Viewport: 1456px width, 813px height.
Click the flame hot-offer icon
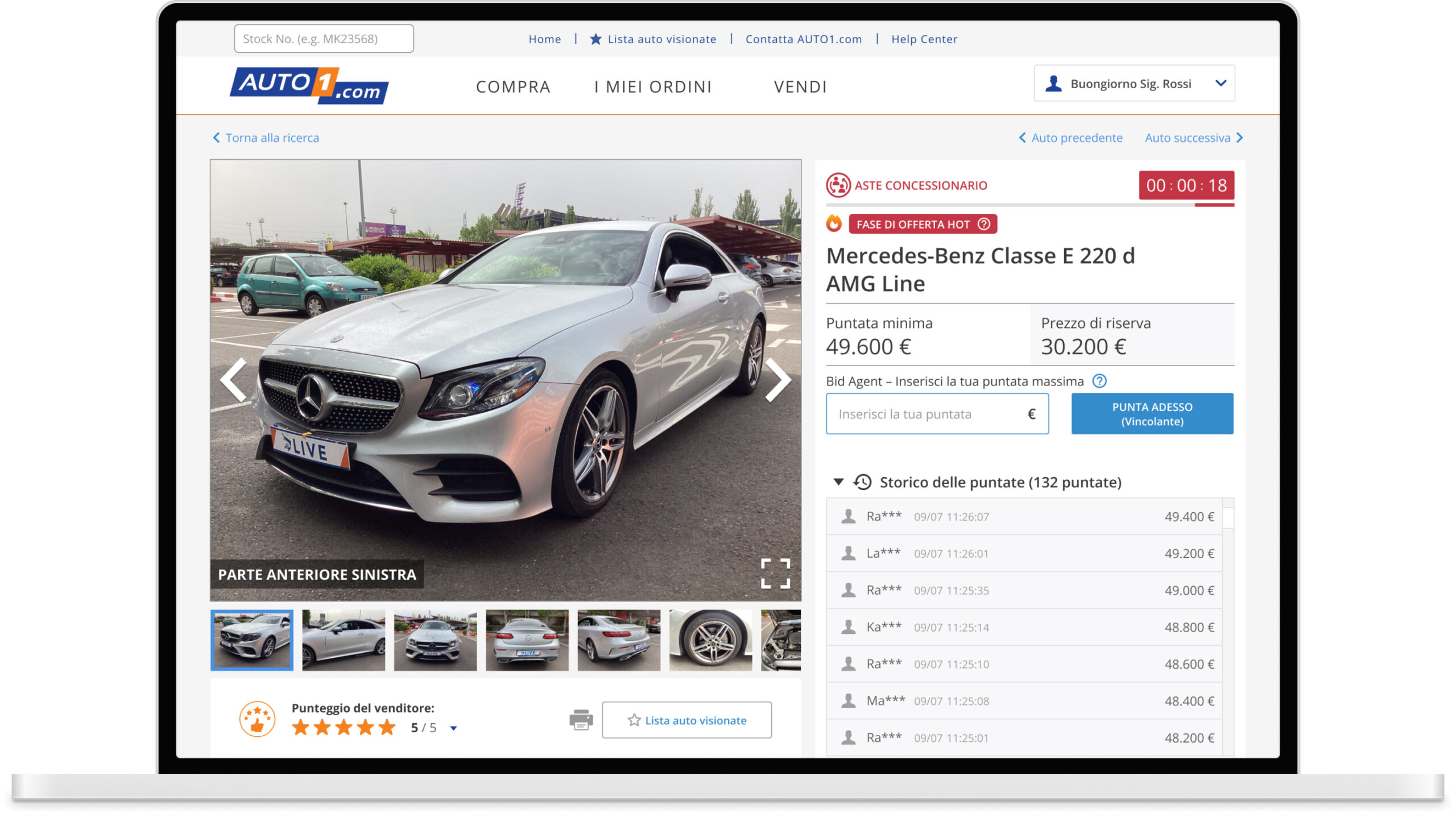point(834,223)
